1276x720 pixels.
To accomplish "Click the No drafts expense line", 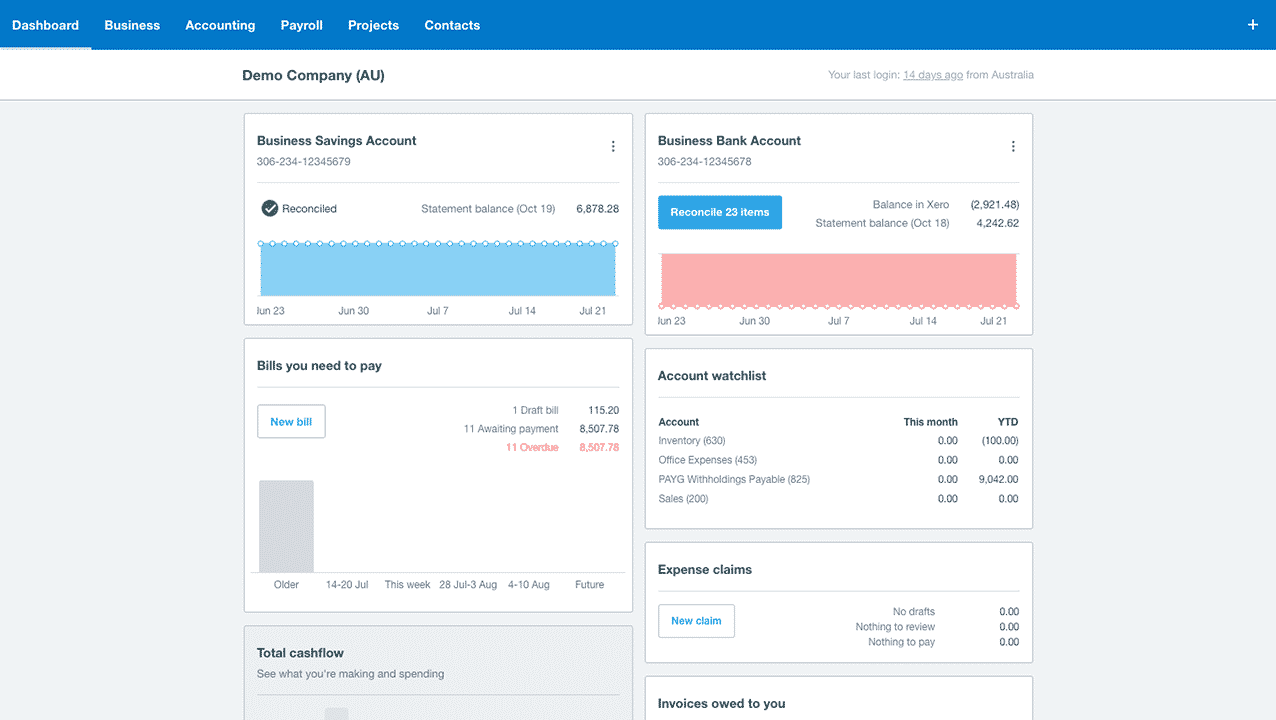I will pos(914,612).
